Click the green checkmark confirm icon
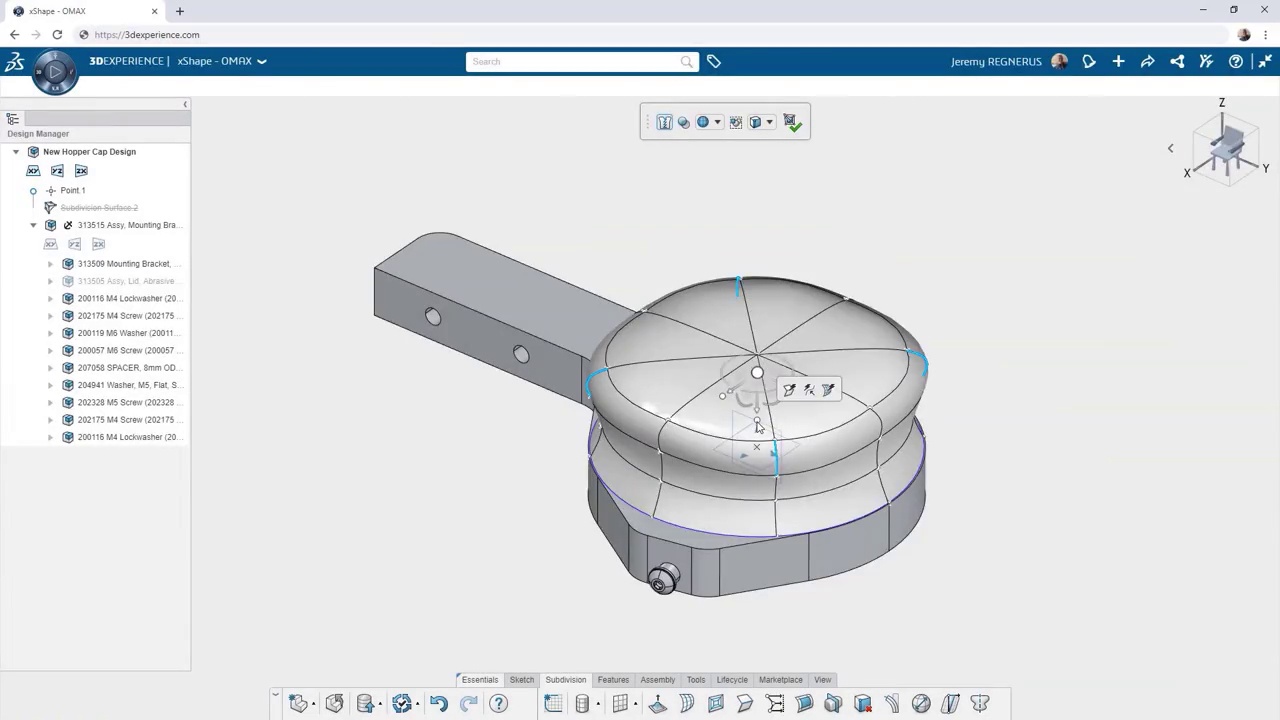 click(x=791, y=122)
